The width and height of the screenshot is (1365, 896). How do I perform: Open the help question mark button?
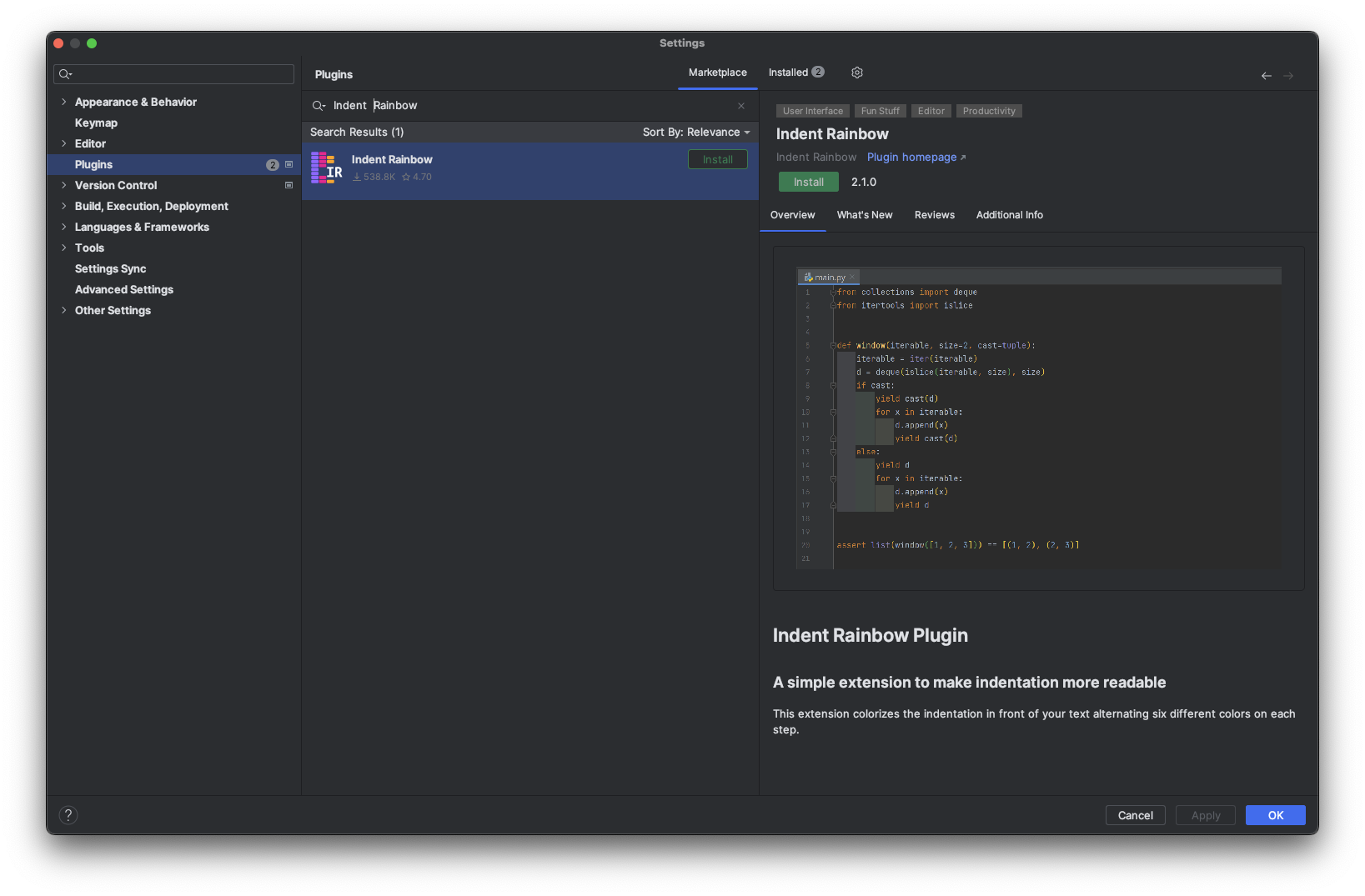coord(68,815)
